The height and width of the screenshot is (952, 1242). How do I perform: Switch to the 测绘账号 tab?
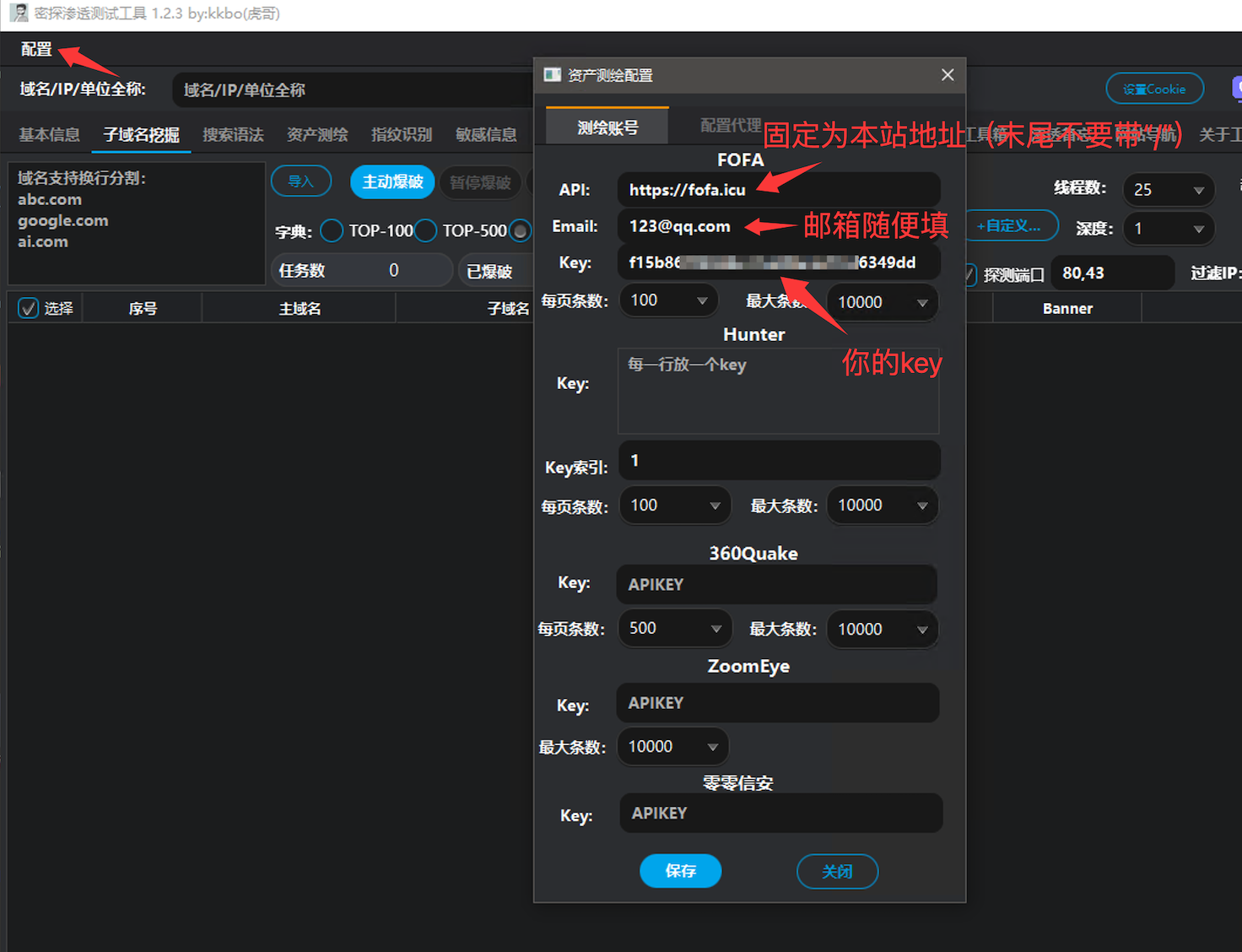[x=607, y=127]
